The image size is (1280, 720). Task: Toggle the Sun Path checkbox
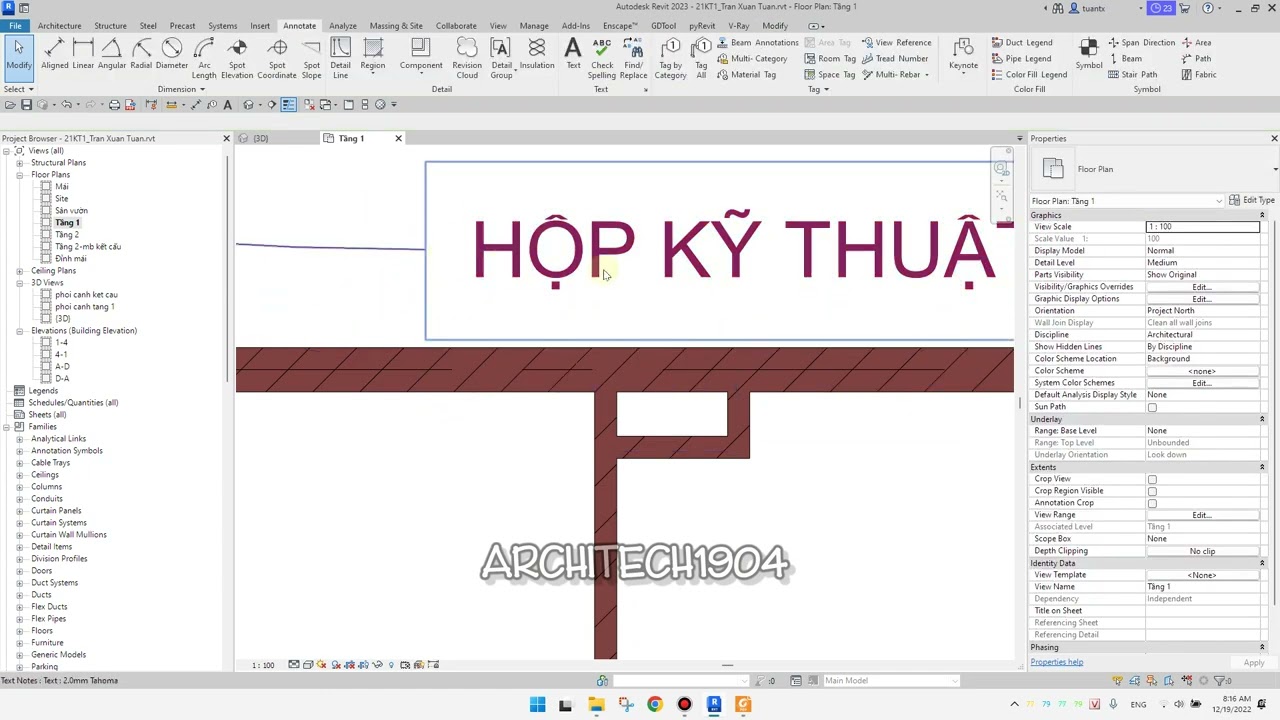1152,407
